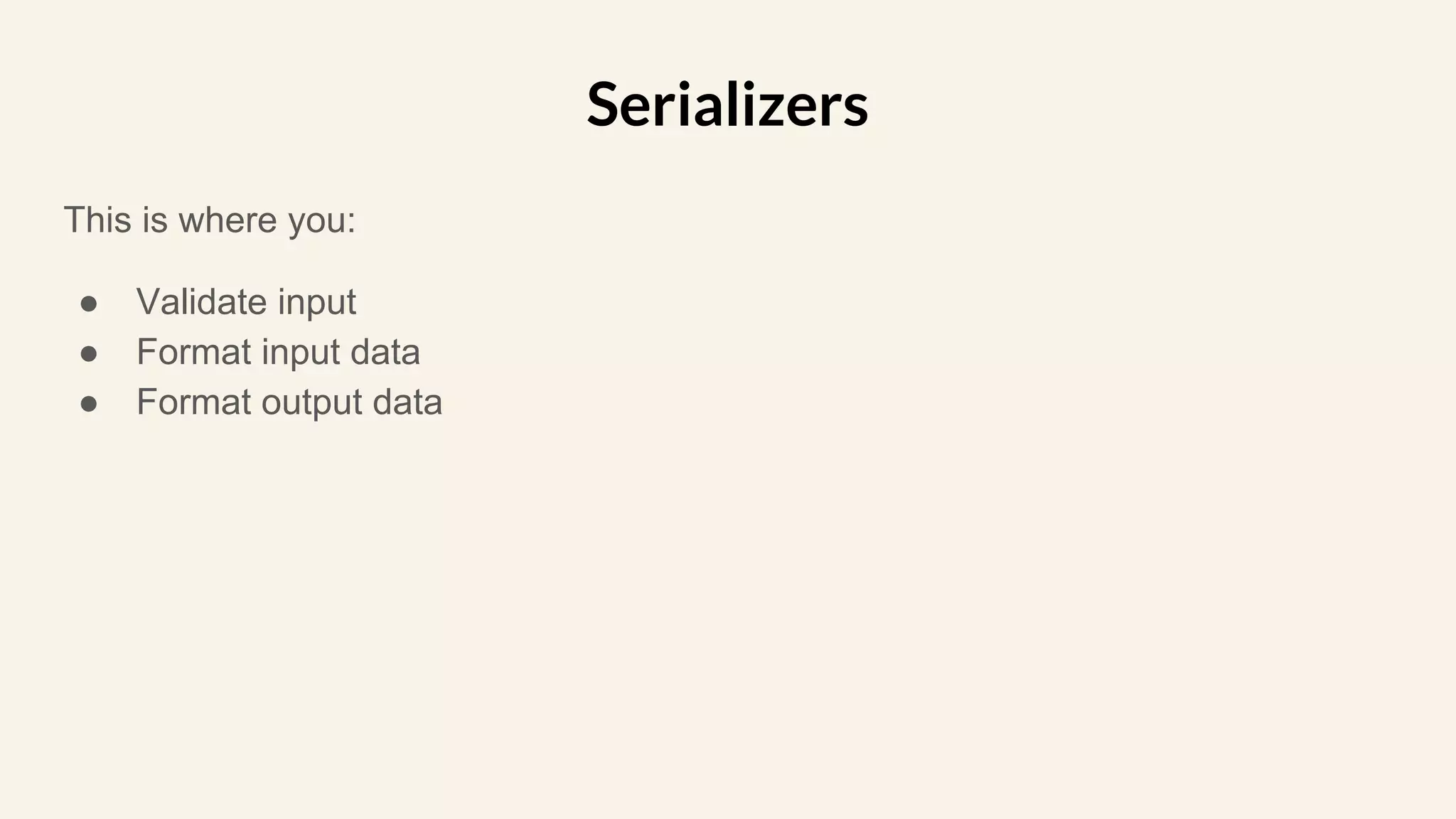Select the "Validate input" bullet text

[246, 301]
